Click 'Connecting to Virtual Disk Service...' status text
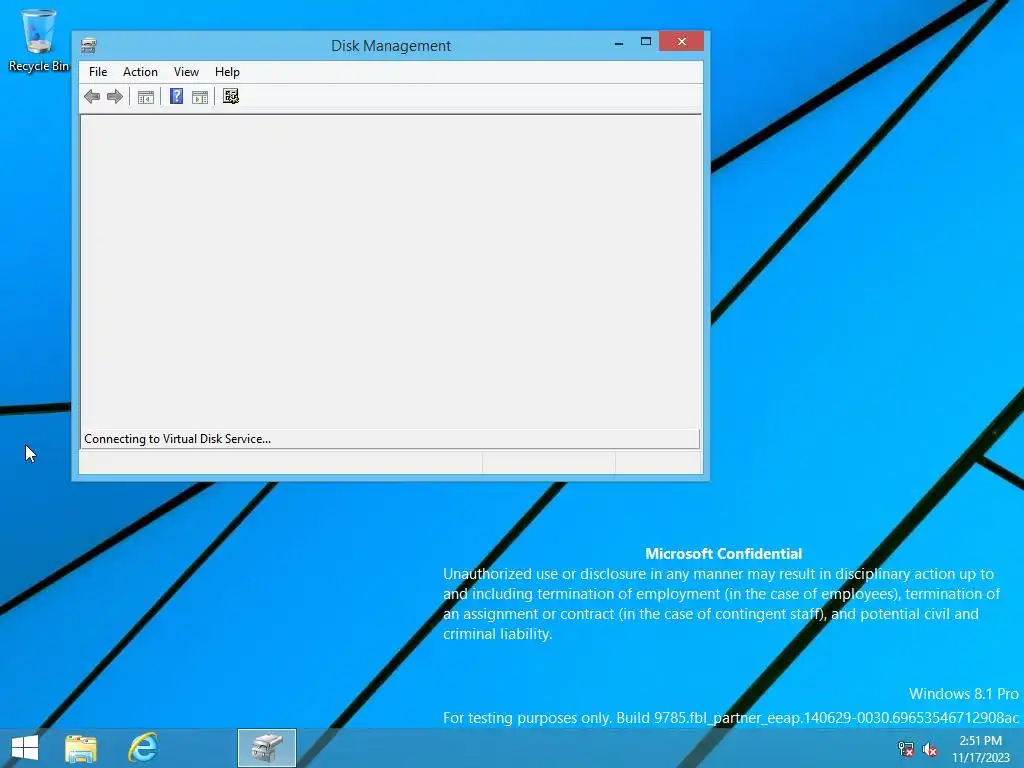This screenshot has height=768, width=1024. (x=177, y=439)
